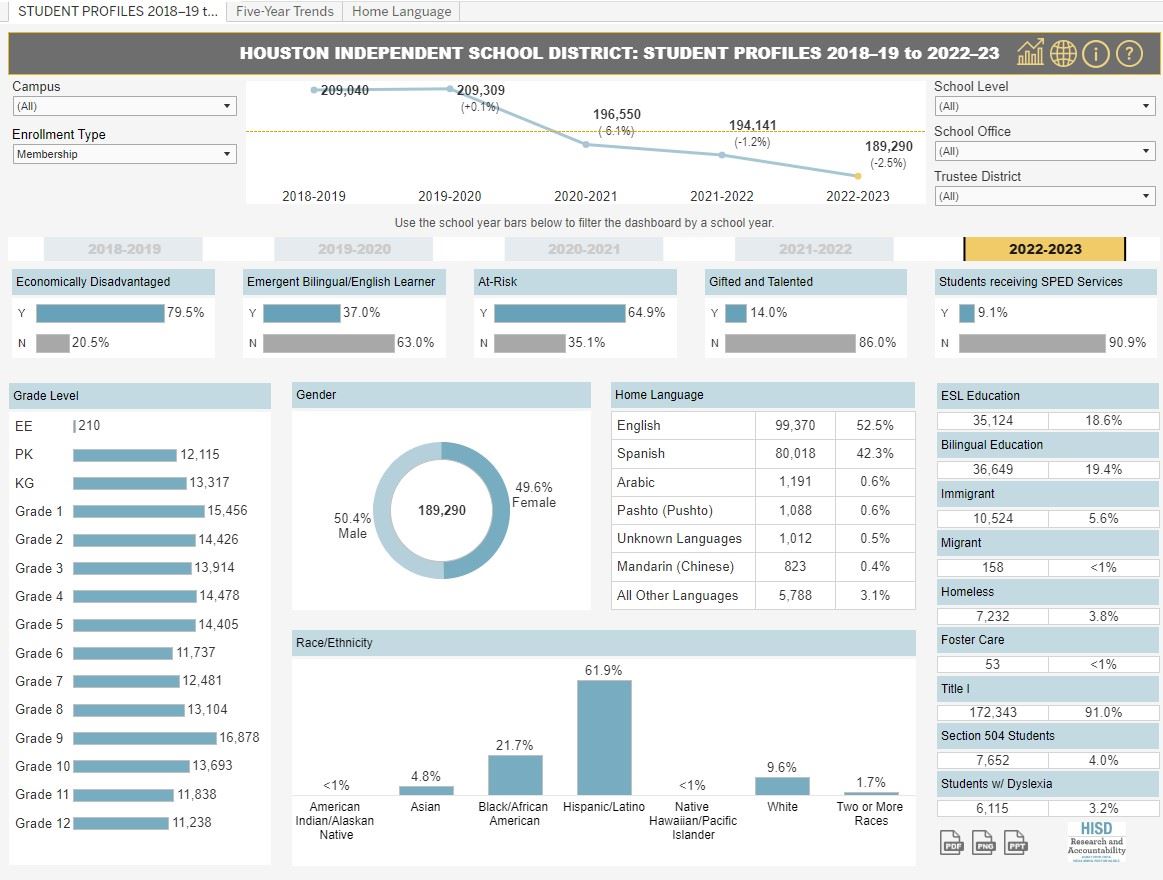
Task: Export dashboard as PDF
Action: coord(952,843)
